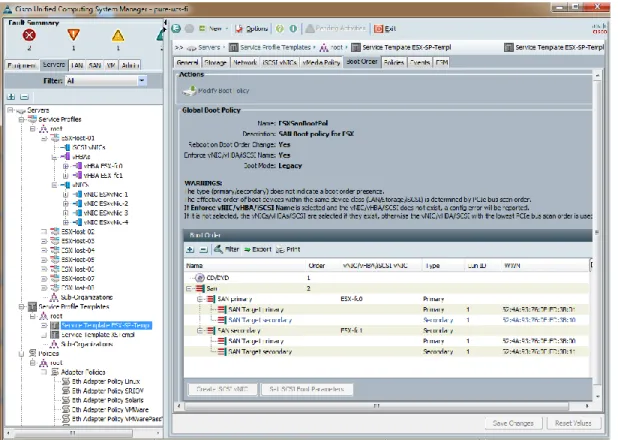Expand vNIC ESXvNic-2 node

click(66, 203)
